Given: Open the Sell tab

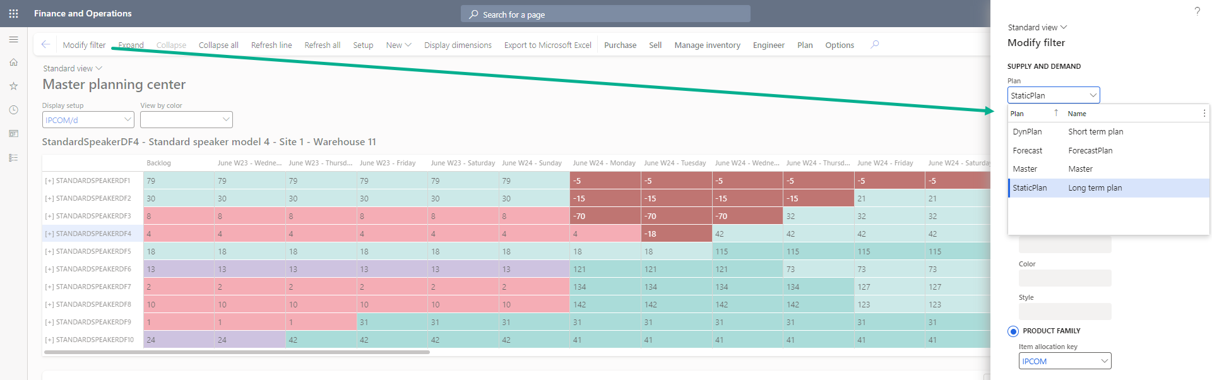Looking at the screenshot, I should click(655, 45).
